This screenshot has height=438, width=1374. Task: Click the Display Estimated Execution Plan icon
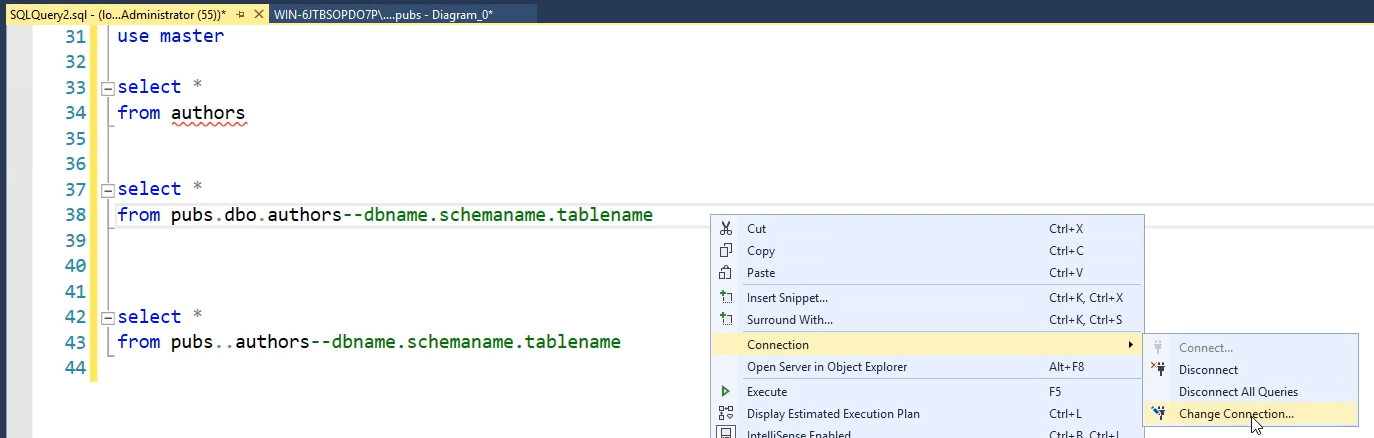(x=727, y=414)
